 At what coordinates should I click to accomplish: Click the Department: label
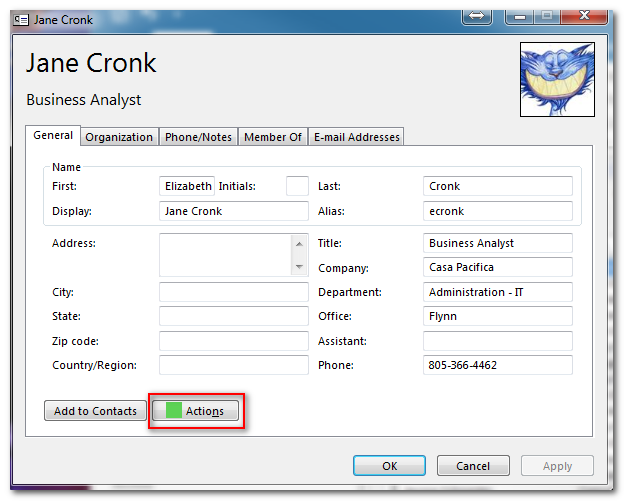[x=350, y=292]
